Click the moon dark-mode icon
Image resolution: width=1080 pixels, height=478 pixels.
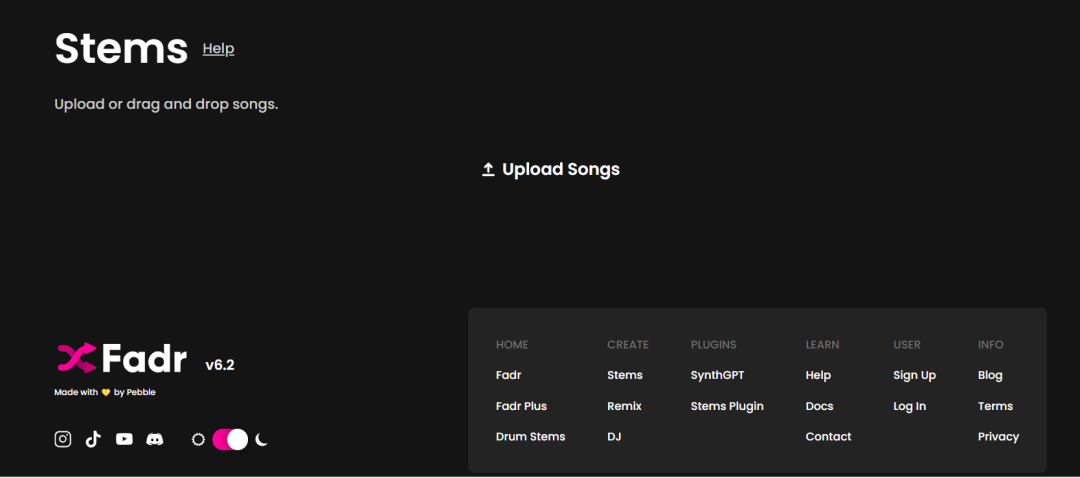point(262,439)
